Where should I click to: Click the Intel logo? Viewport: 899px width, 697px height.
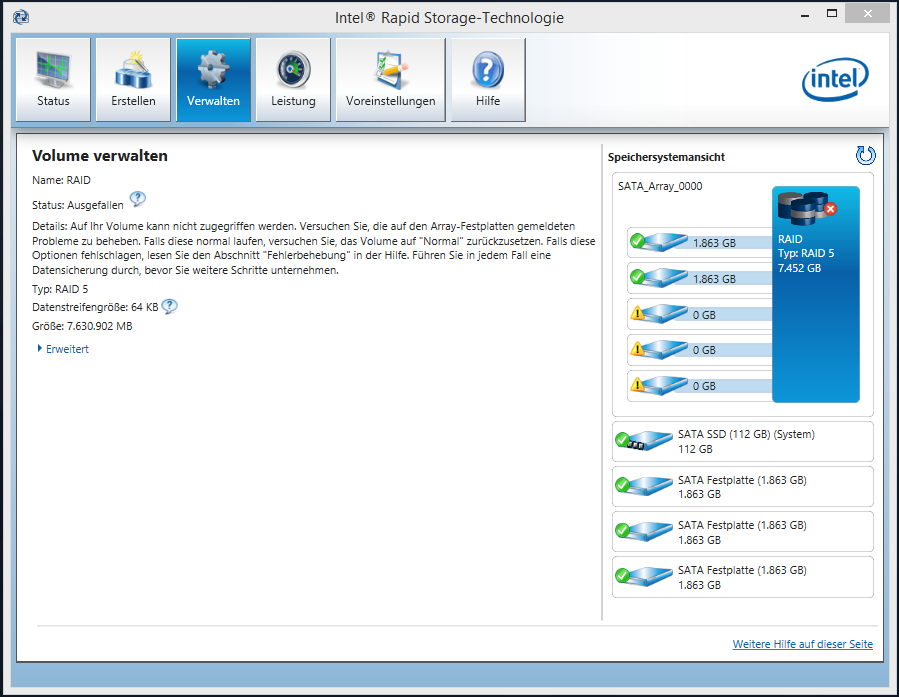coord(835,79)
